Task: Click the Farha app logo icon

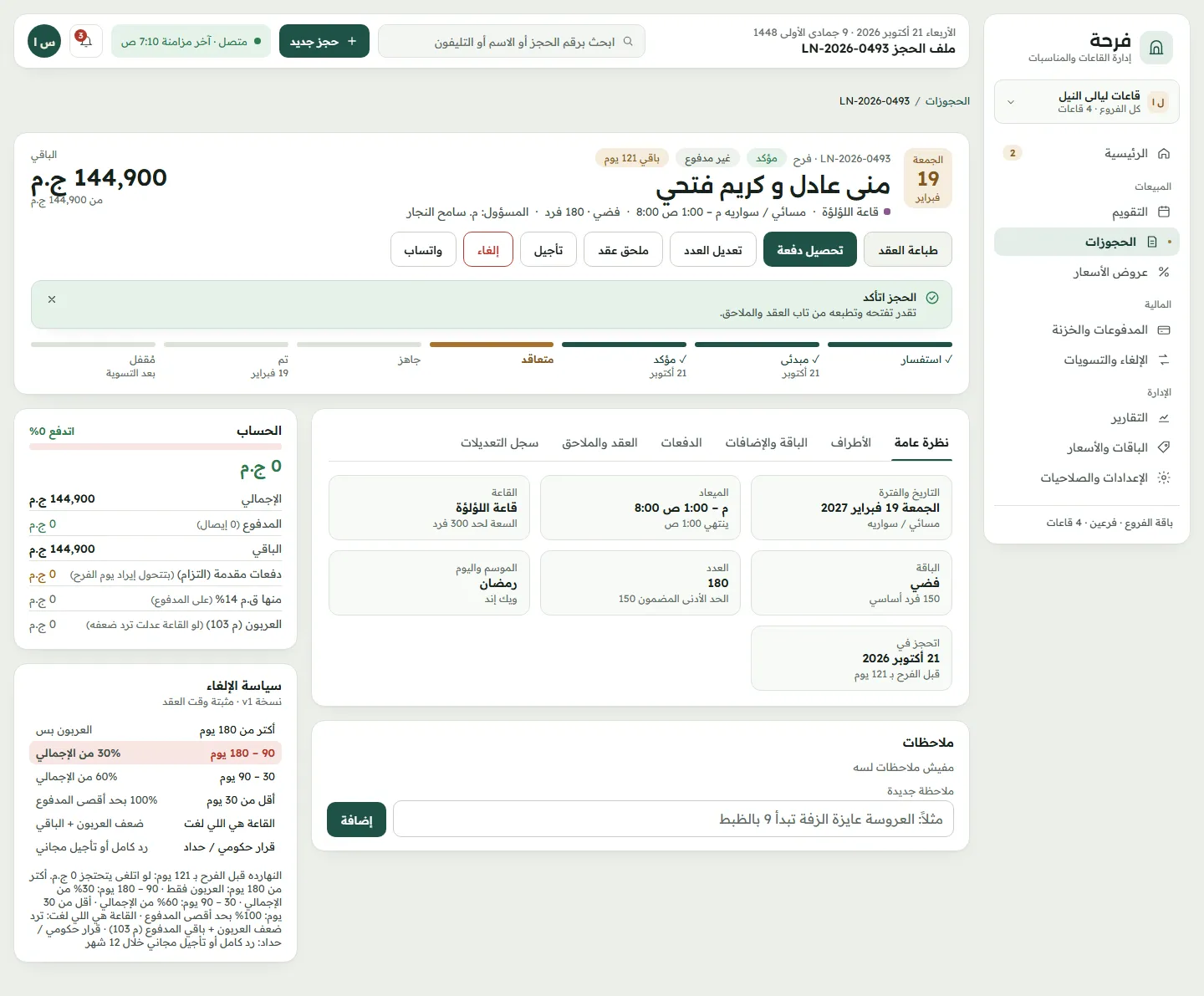Action: point(1156,48)
